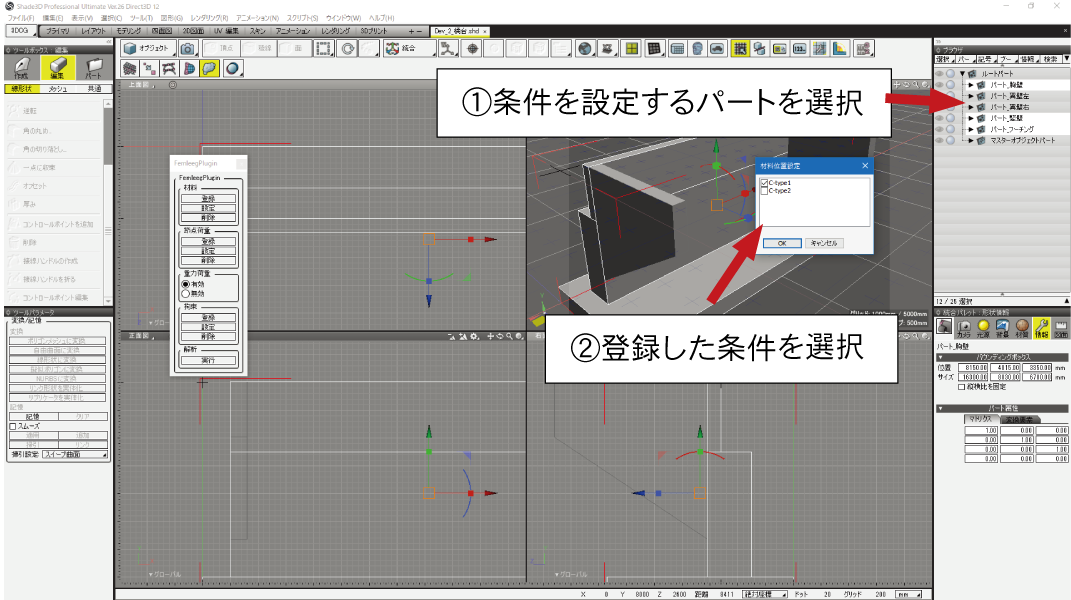This screenshot has height=600, width=1071.
Task: Collapse the ルートパート tree node
Action: [x=961, y=74]
